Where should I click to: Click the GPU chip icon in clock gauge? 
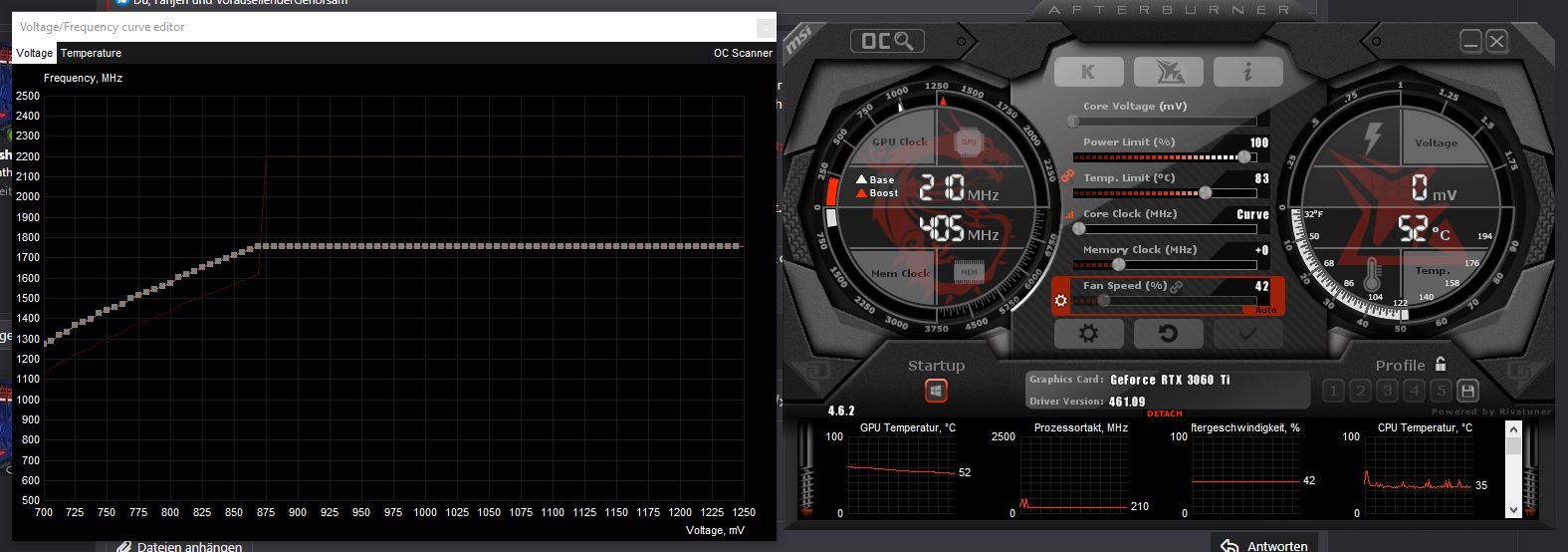point(968,141)
